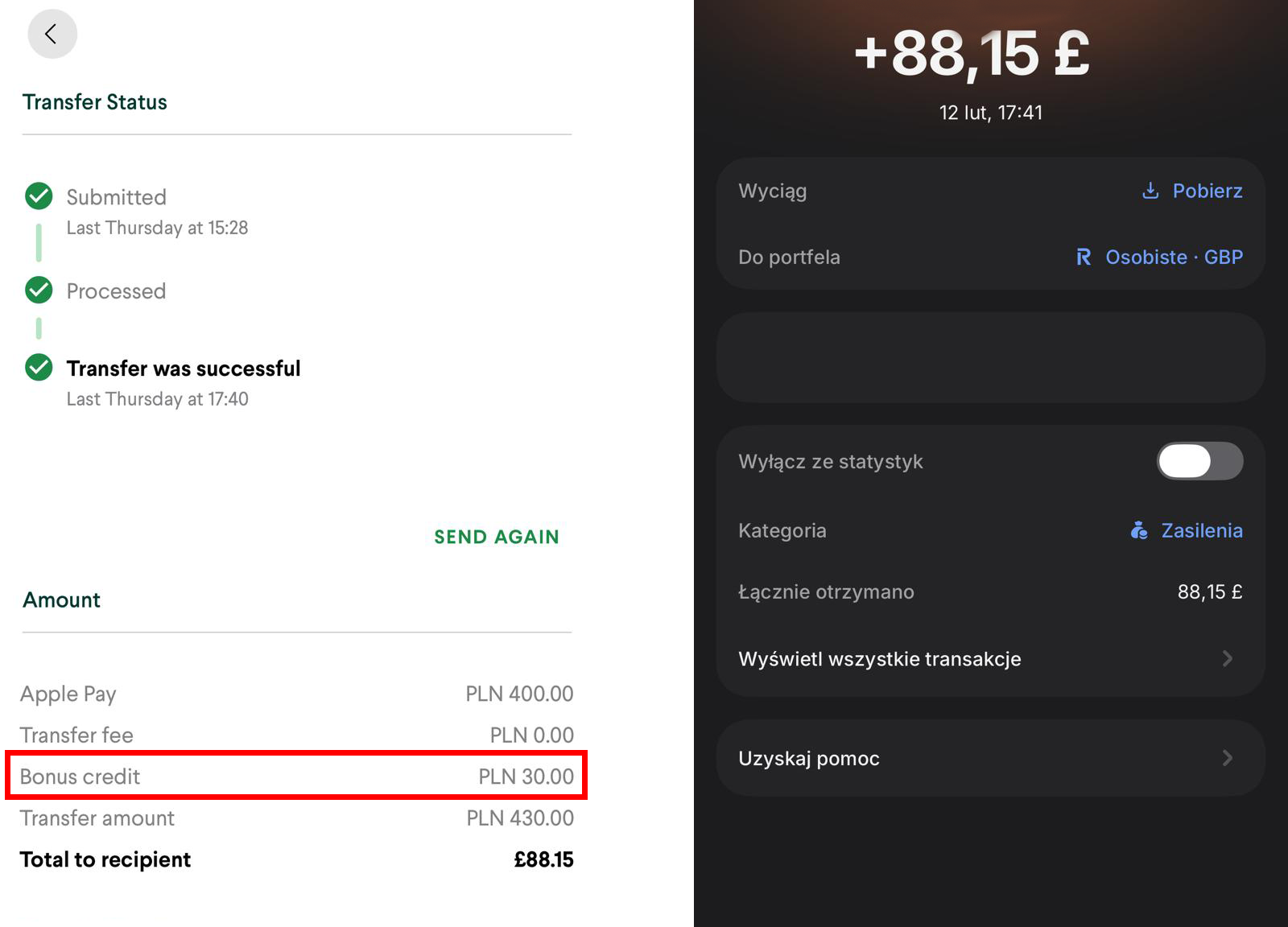Open the Osobiste · GBP wallet link

pos(1174,257)
